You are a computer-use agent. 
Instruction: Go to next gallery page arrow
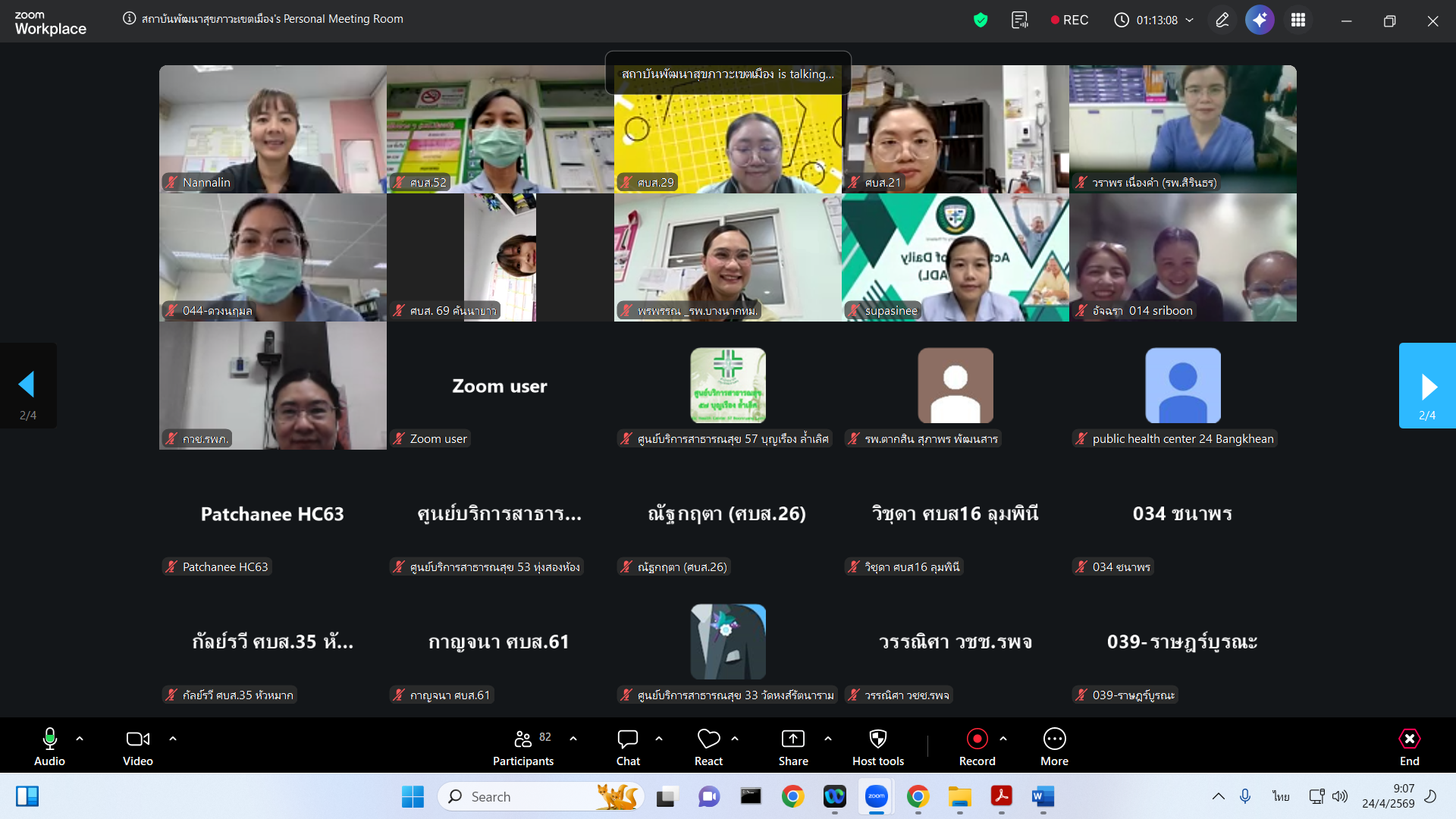(1428, 386)
